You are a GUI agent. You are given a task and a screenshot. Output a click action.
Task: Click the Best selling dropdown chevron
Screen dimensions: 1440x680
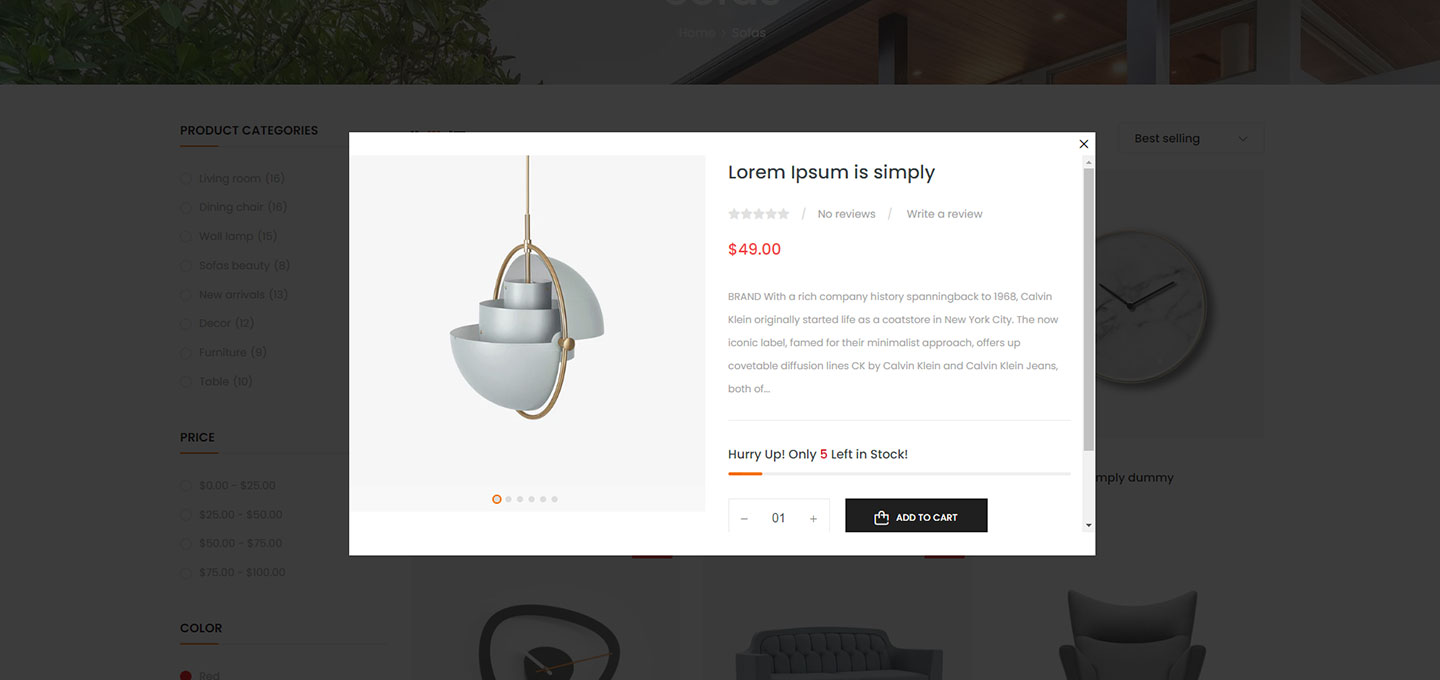1243,139
